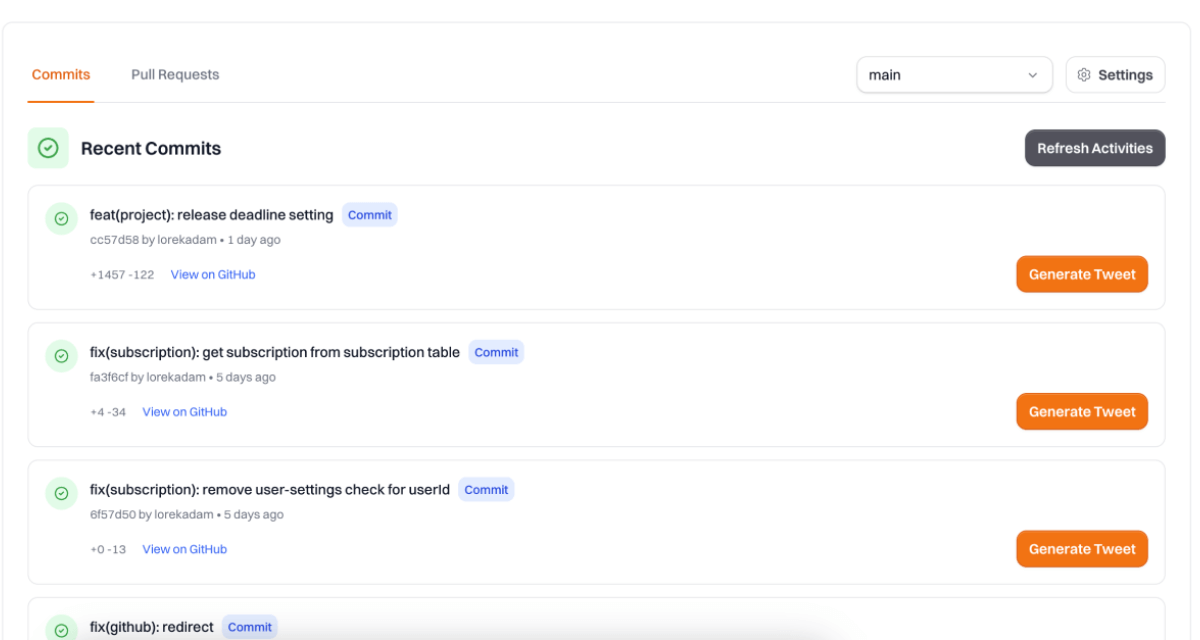The image size is (1200, 640).
Task: Switch to the Commits tab
Action: 61,75
